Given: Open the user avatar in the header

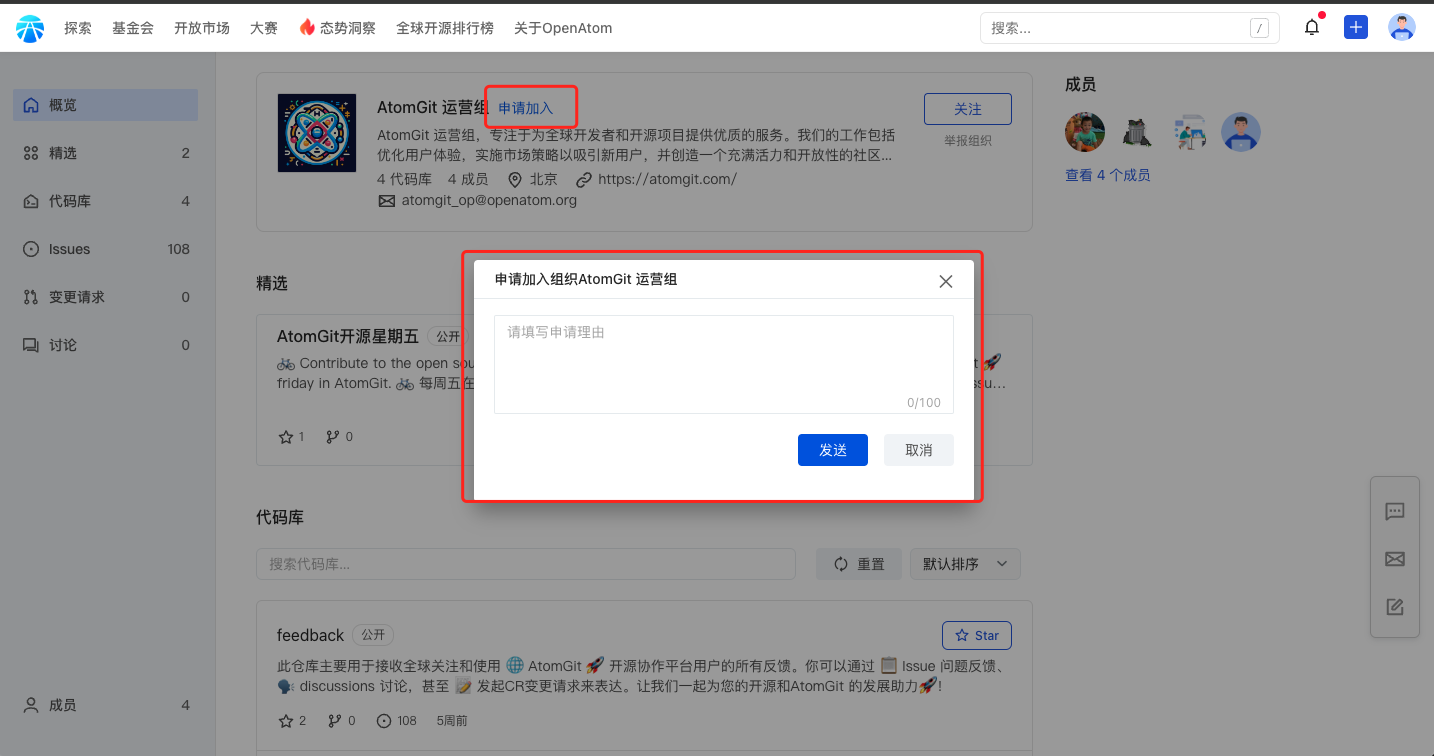Looking at the screenshot, I should [x=1402, y=28].
